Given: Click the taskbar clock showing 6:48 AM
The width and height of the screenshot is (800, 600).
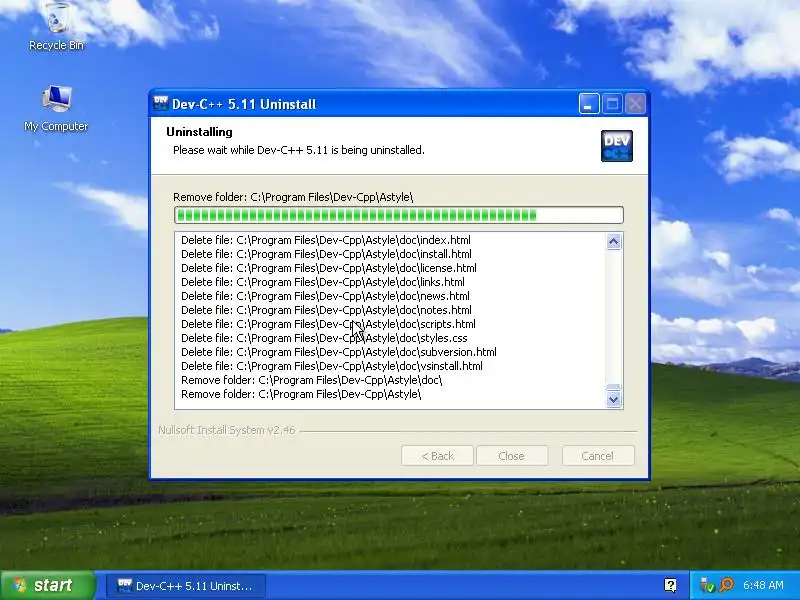Looking at the screenshot, I should click(x=763, y=585).
